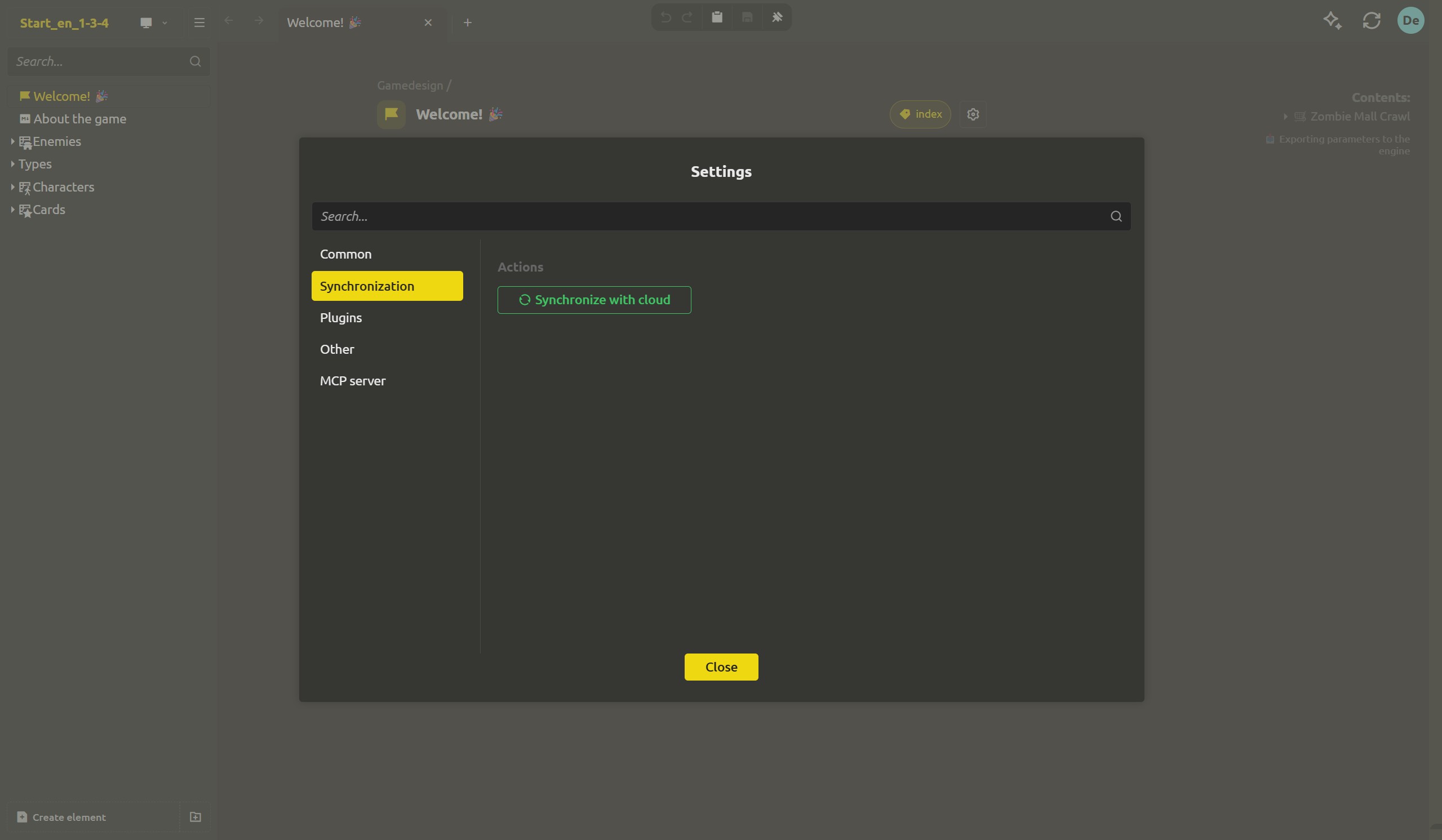Click the save disk icon
Screen dimensions: 1442x840
pyautogui.click(x=747, y=17)
